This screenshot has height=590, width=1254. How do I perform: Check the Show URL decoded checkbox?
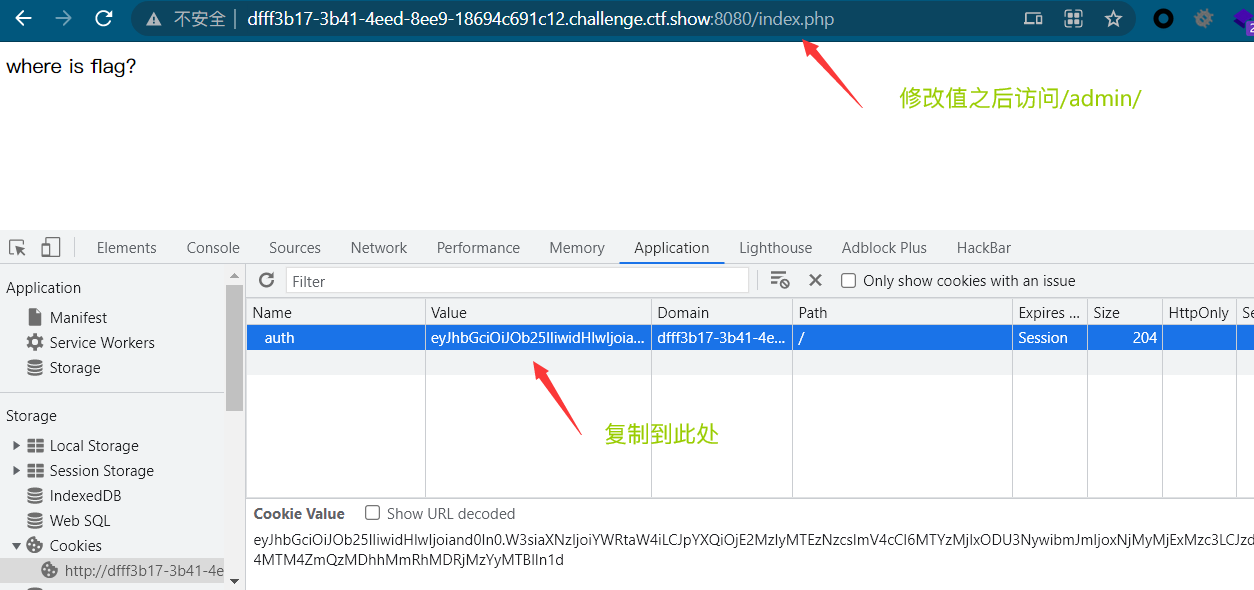pos(372,513)
